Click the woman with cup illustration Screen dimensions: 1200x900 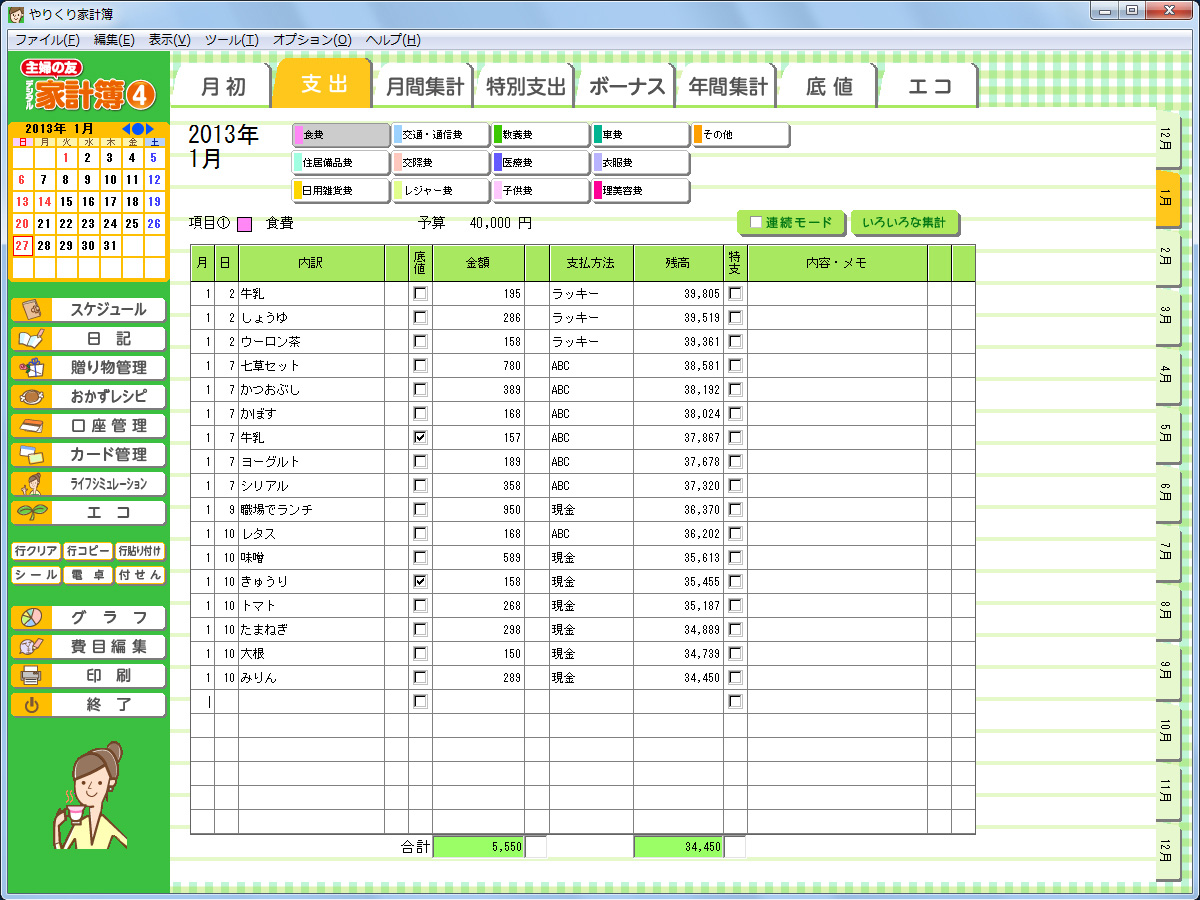[88, 795]
